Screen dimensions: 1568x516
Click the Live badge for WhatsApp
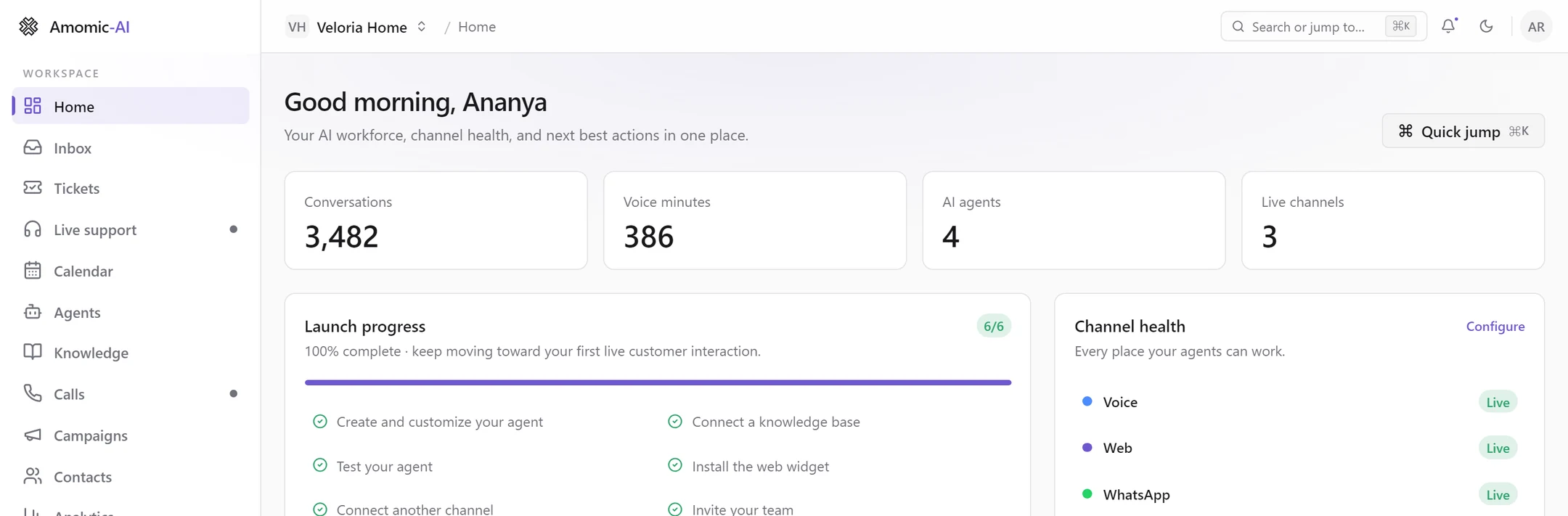[1498, 495]
